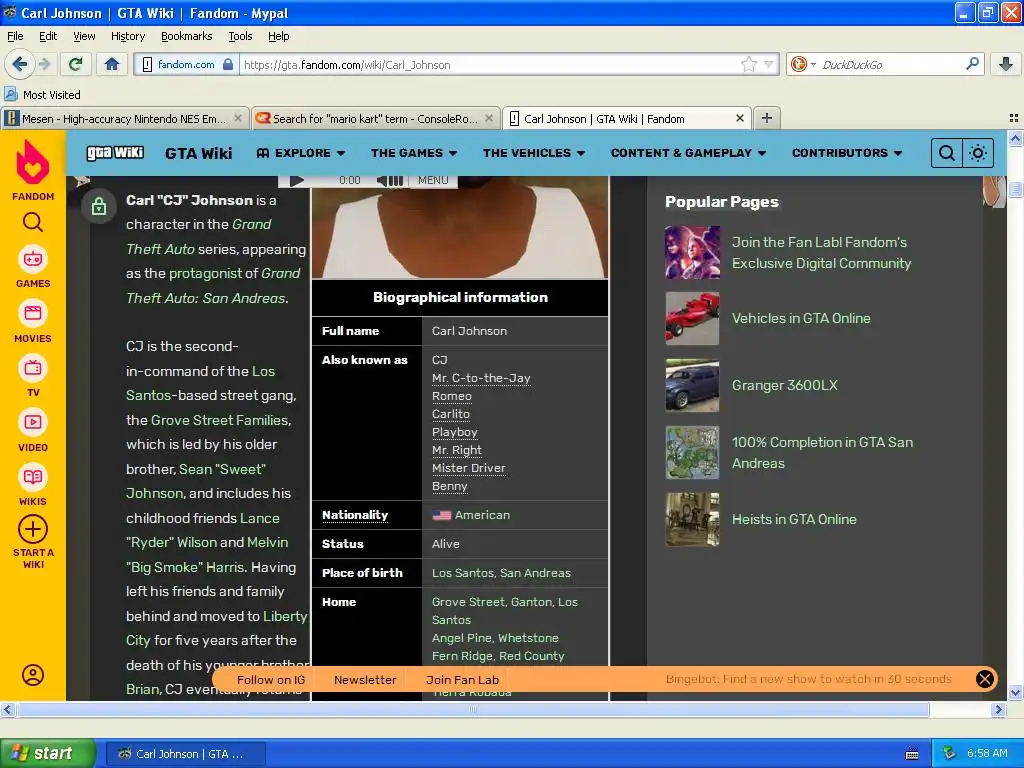Close the Carl Johnson tab
Image resolution: width=1024 pixels, height=768 pixels.
click(x=739, y=118)
